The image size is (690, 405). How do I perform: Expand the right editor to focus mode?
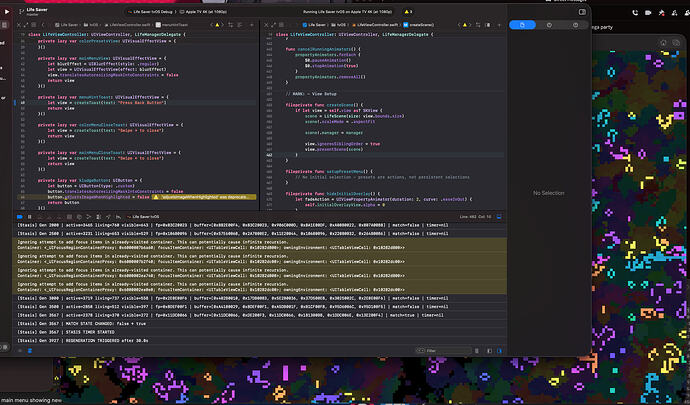point(273,25)
